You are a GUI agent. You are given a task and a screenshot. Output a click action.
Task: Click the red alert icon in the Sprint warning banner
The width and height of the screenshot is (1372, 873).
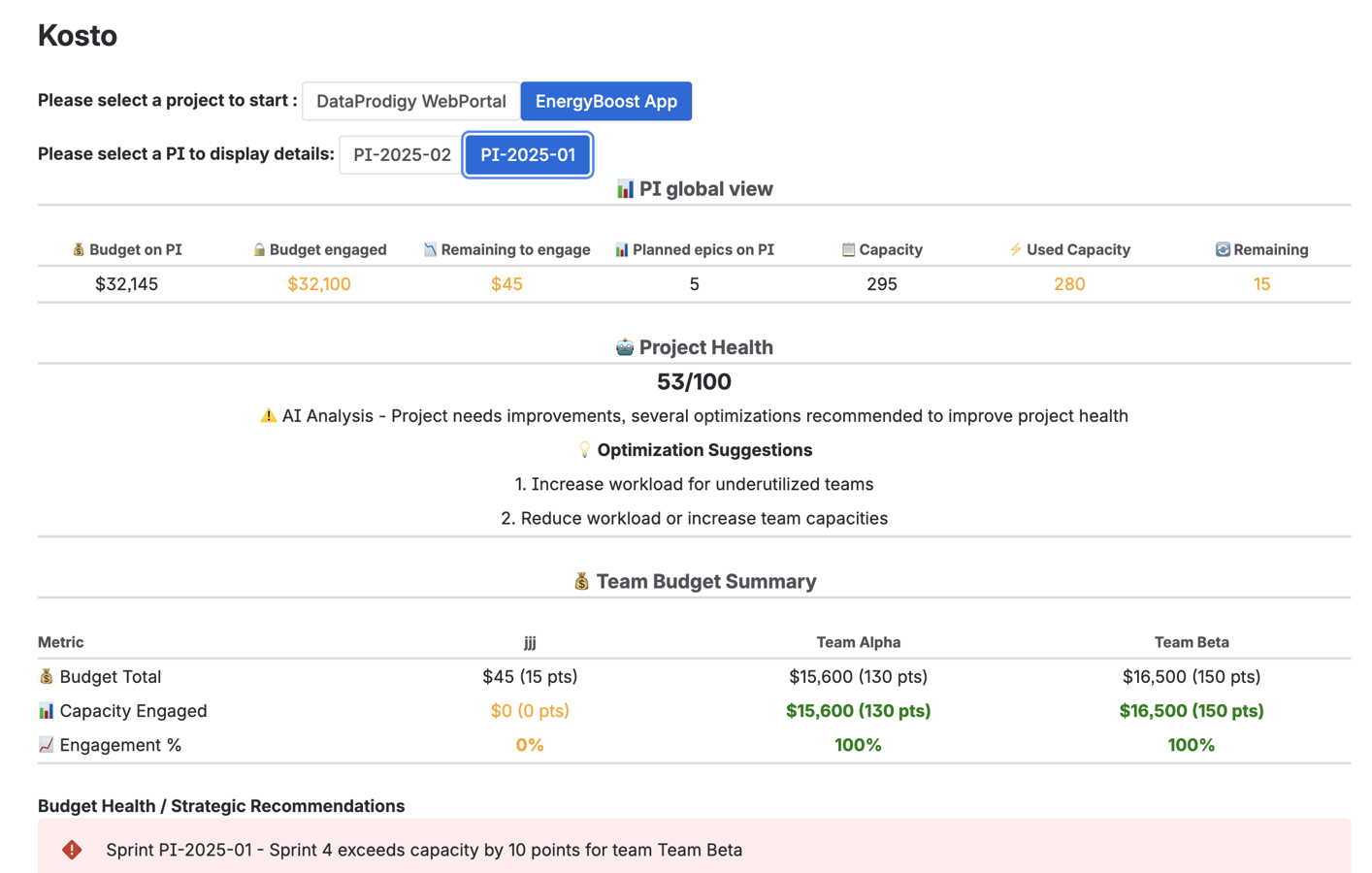[x=71, y=850]
